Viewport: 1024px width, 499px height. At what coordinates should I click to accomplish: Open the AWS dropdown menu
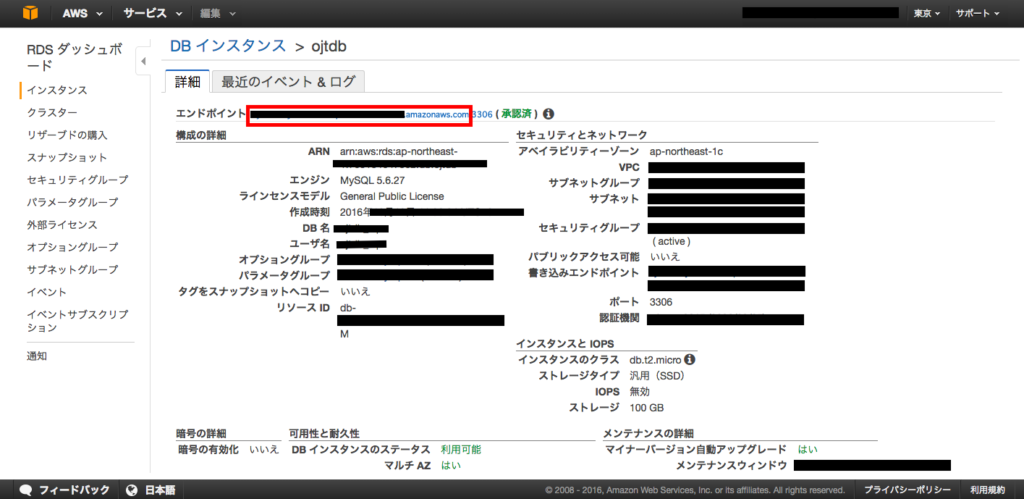82,13
